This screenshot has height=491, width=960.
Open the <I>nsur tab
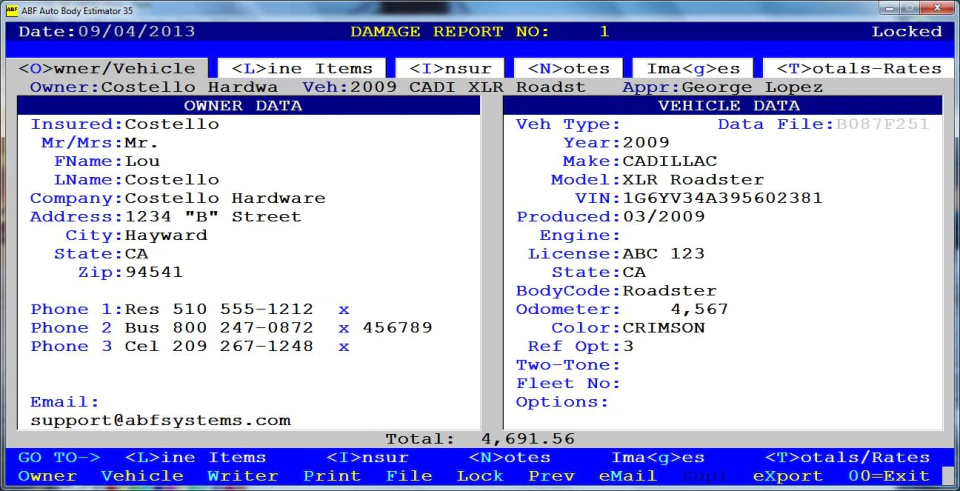(x=450, y=68)
